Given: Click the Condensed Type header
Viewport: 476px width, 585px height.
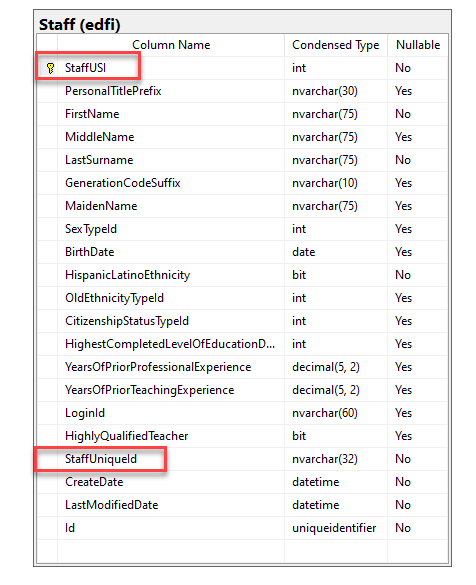Looking at the screenshot, I should click(x=336, y=45).
